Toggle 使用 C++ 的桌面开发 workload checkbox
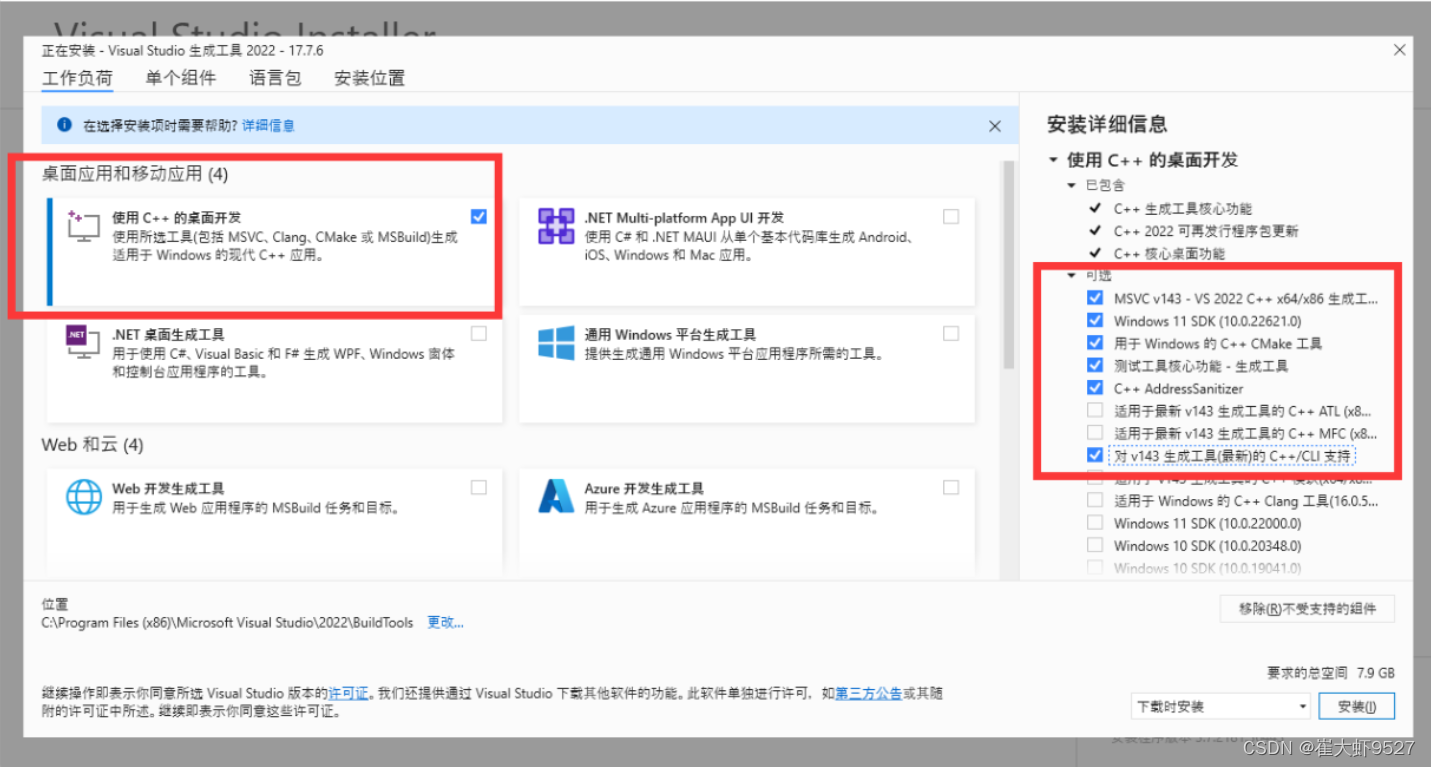 point(478,216)
